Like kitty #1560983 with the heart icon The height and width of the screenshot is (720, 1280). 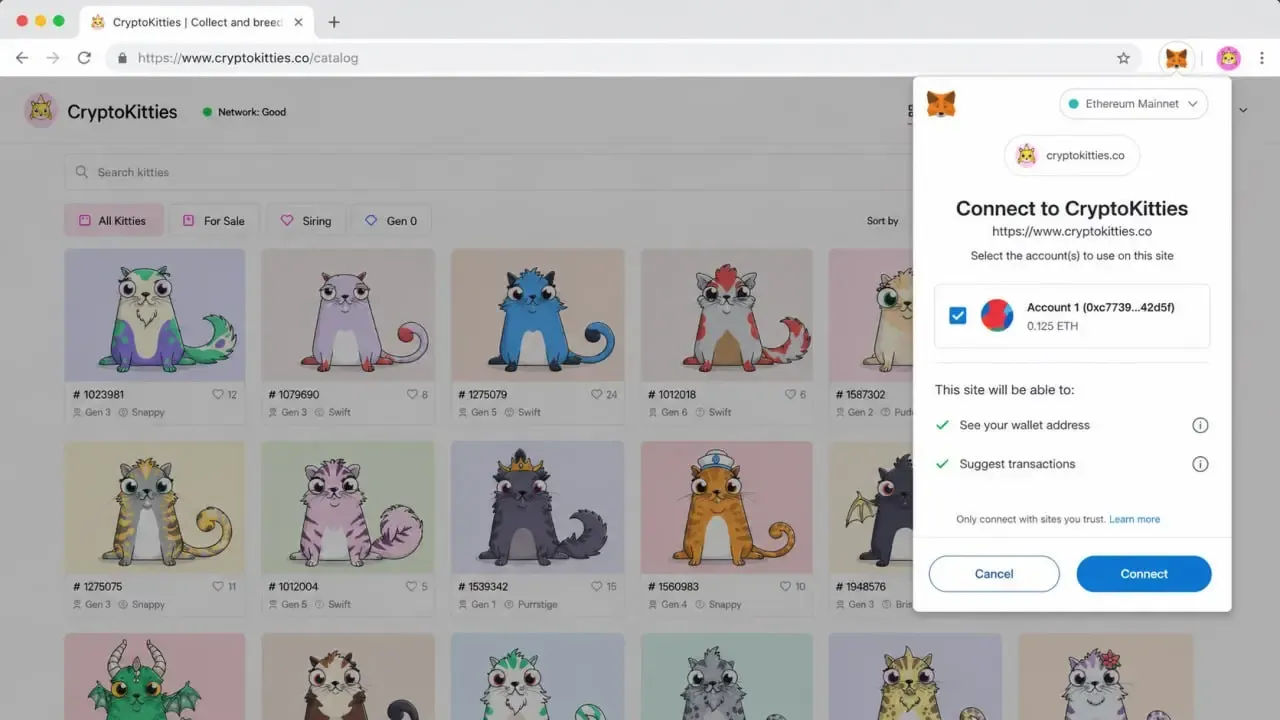[786, 587]
